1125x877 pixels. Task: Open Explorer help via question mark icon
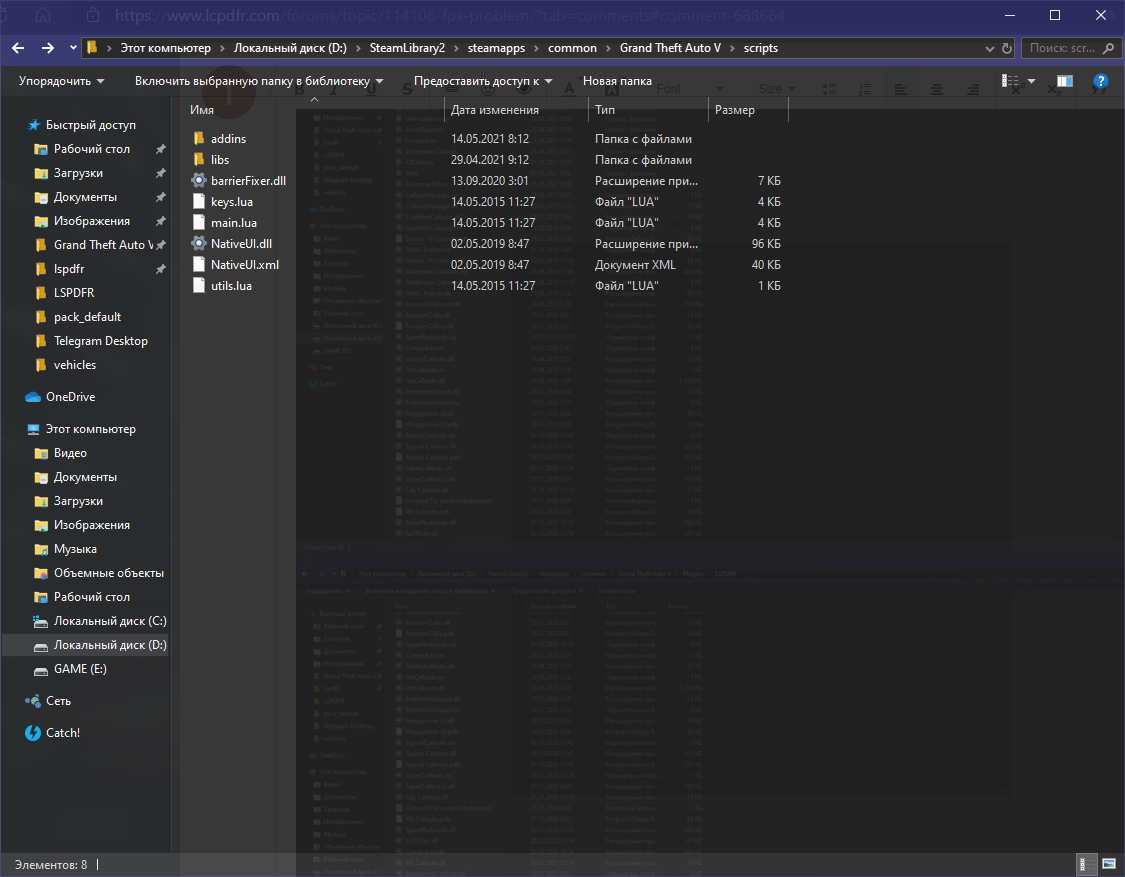pos(1100,81)
